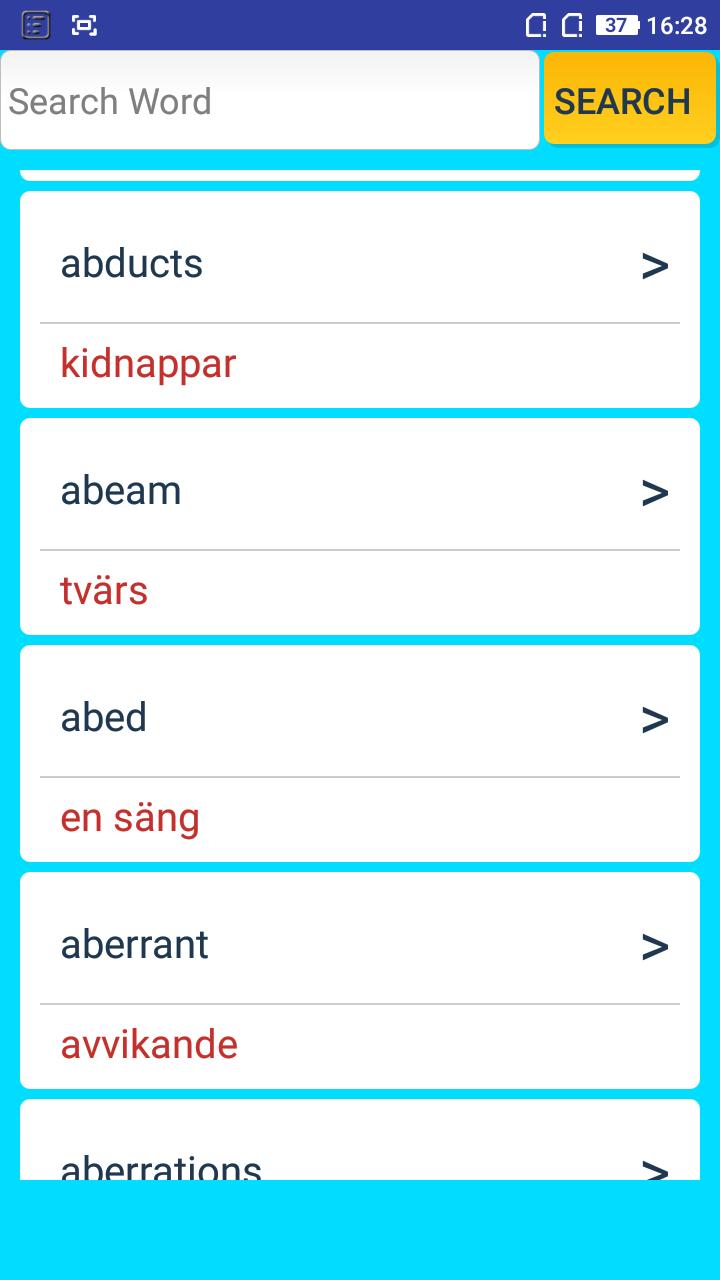Image resolution: width=720 pixels, height=1280 pixels.
Task: Select the translation tvärs
Action: (x=104, y=590)
